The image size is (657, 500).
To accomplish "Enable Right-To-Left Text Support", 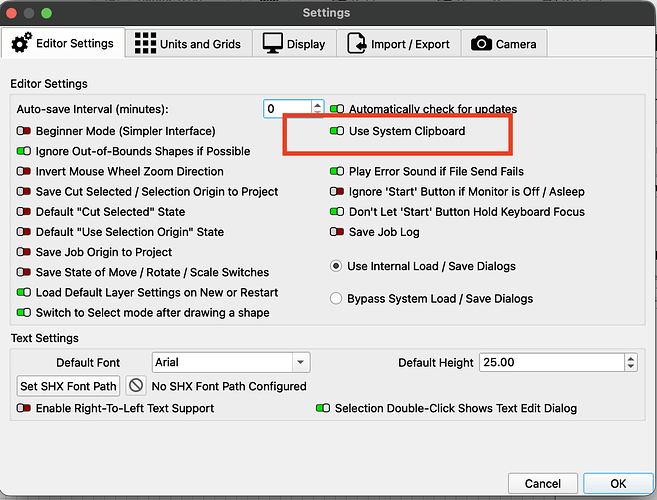I will pyautogui.click(x=23, y=408).
